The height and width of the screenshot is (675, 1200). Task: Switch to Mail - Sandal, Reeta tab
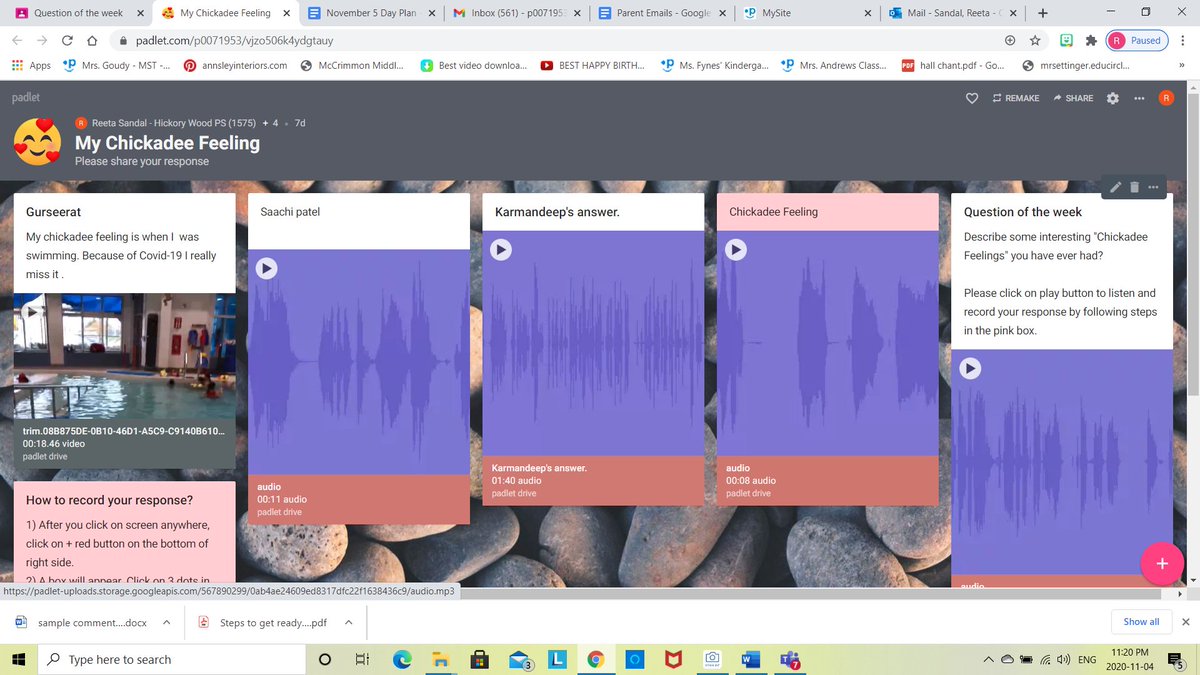(x=953, y=13)
